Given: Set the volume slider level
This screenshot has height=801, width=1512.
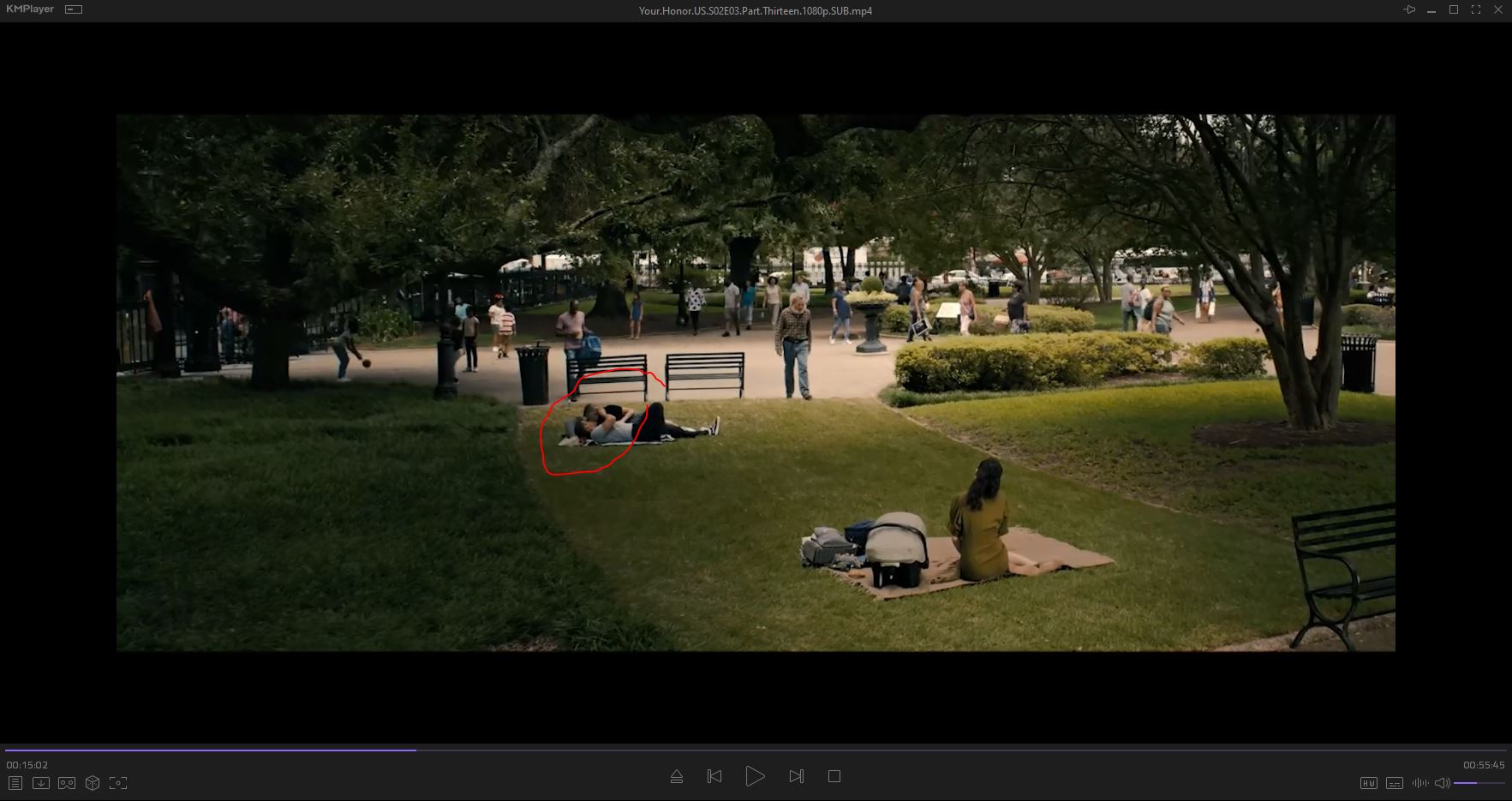Looking at the screenshot, I should [1479, 783].
